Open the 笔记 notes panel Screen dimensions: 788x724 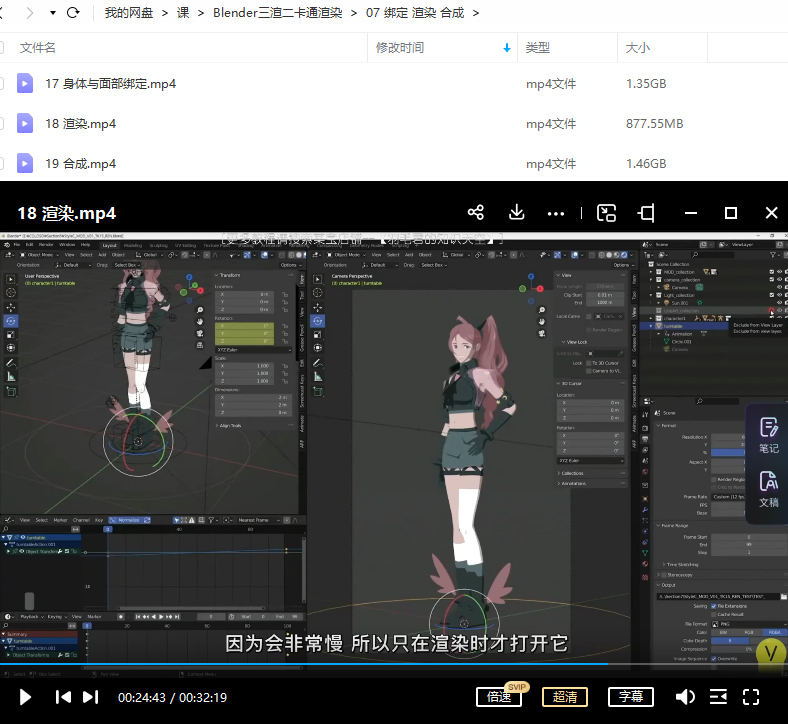pyautogui.click(x=768, y=437)
